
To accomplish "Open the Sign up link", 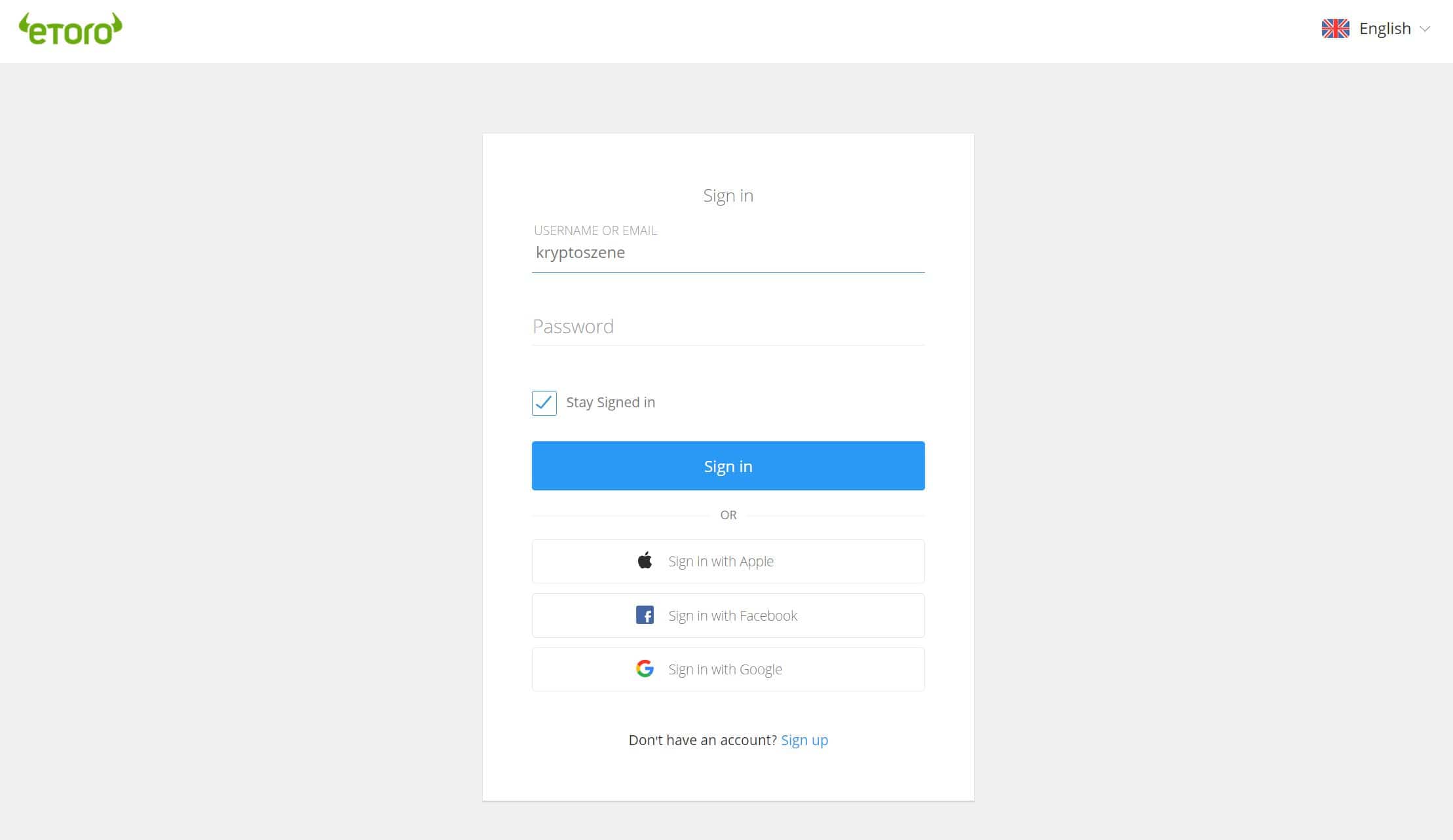I will [804, 740].
